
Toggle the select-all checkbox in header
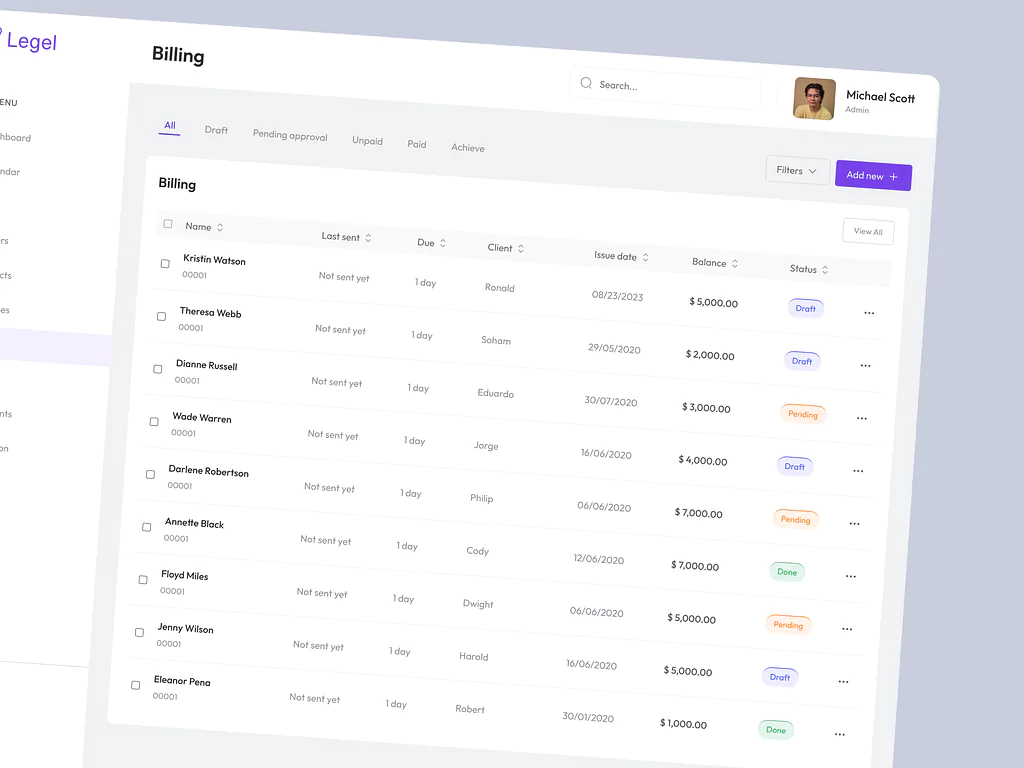pyautogui.click(x=168, y=224)
